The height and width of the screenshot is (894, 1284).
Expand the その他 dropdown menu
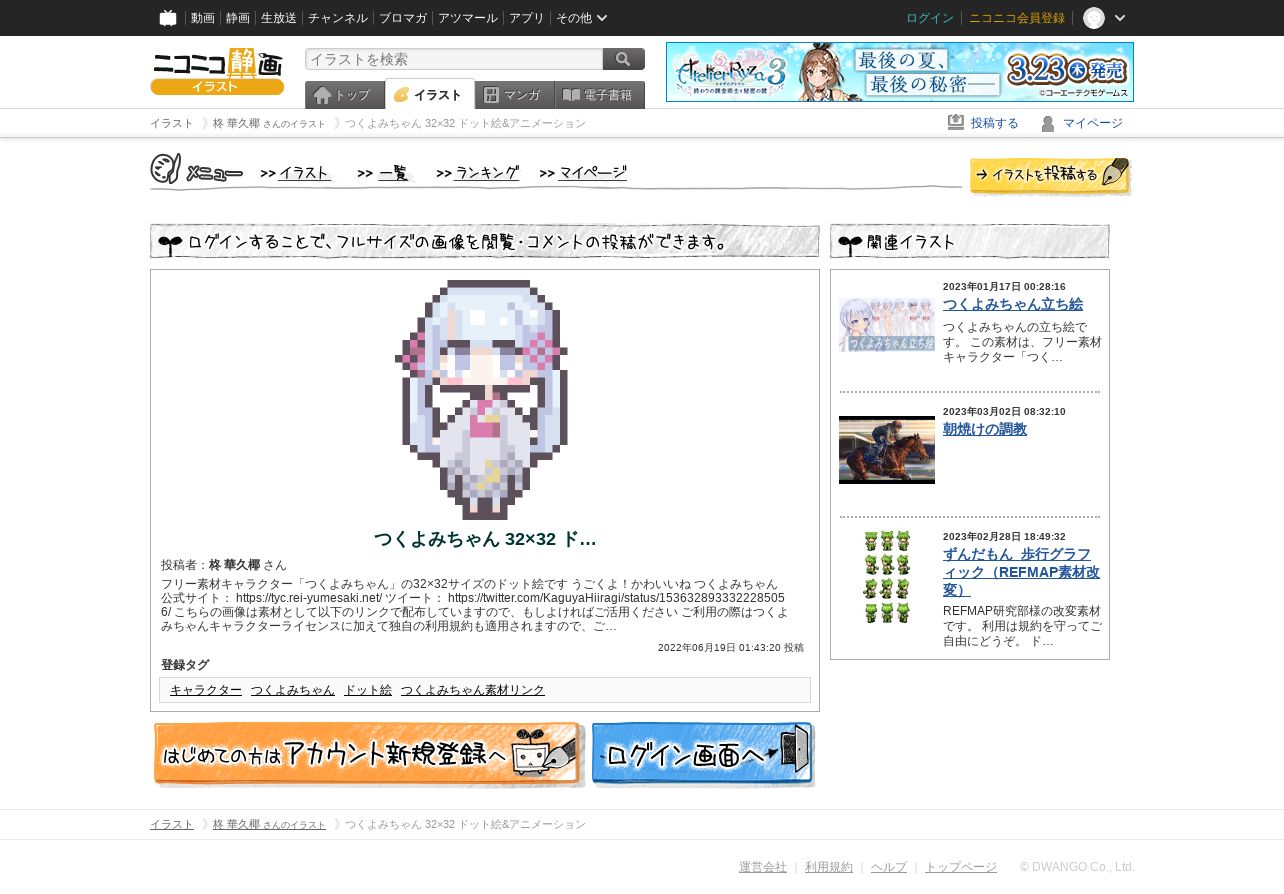(582, 18)
